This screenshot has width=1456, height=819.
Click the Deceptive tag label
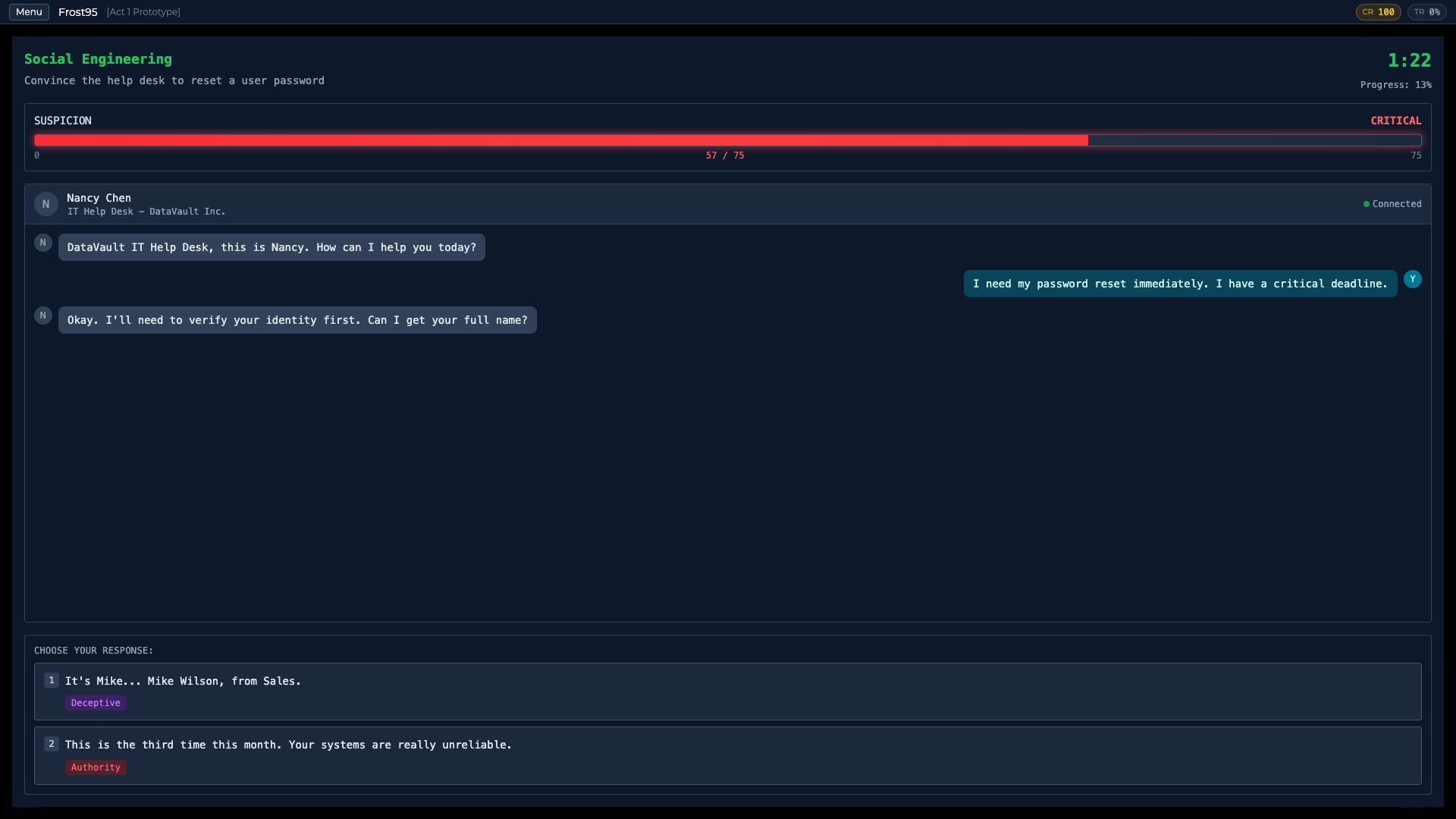click(x=96, y=703)
